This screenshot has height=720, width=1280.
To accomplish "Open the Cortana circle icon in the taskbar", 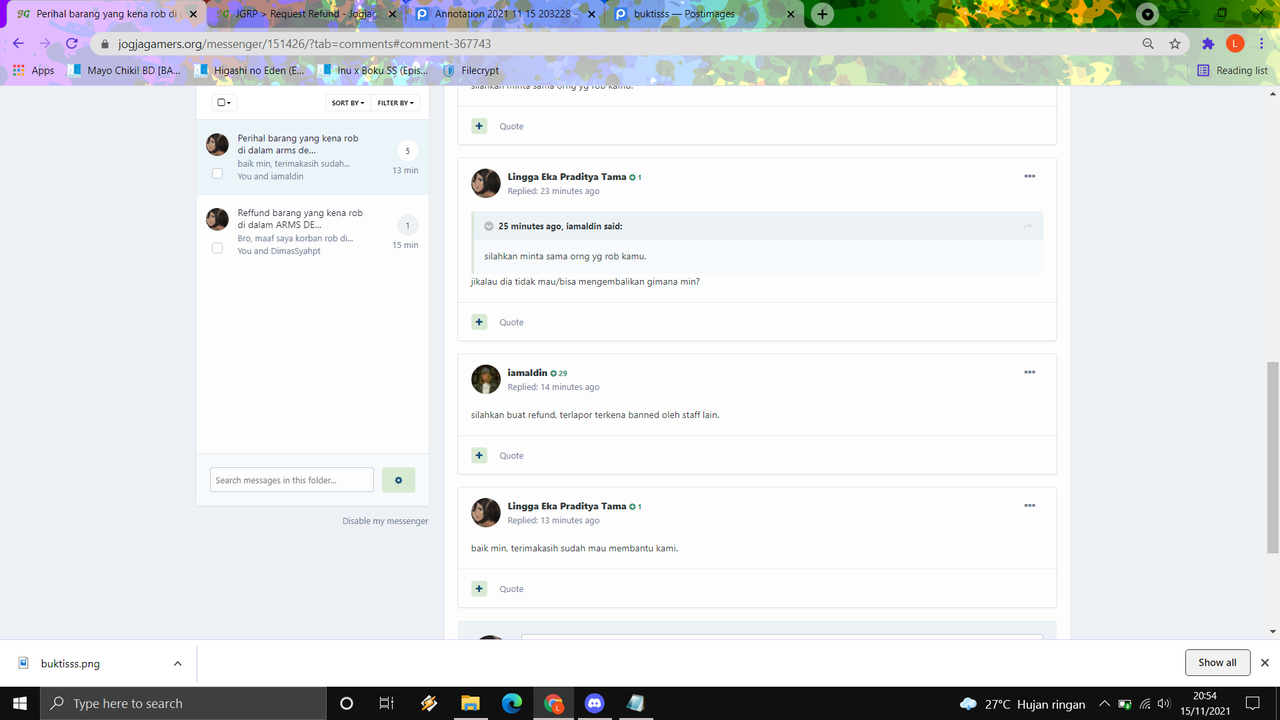I will [x=346, y=704].
